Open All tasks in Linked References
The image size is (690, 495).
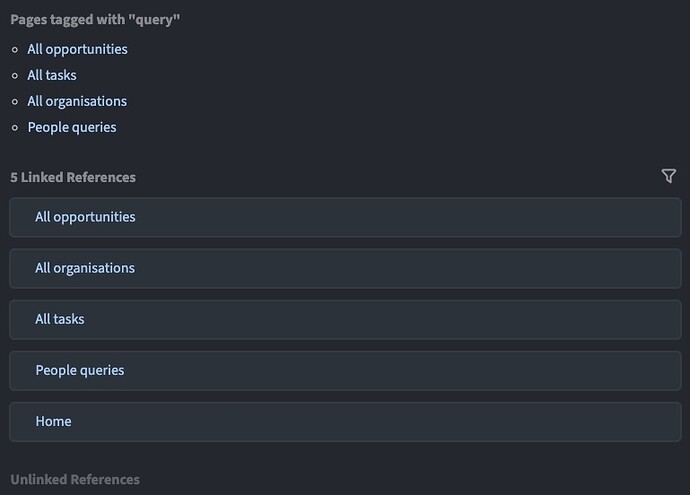[x=60, y=319]
